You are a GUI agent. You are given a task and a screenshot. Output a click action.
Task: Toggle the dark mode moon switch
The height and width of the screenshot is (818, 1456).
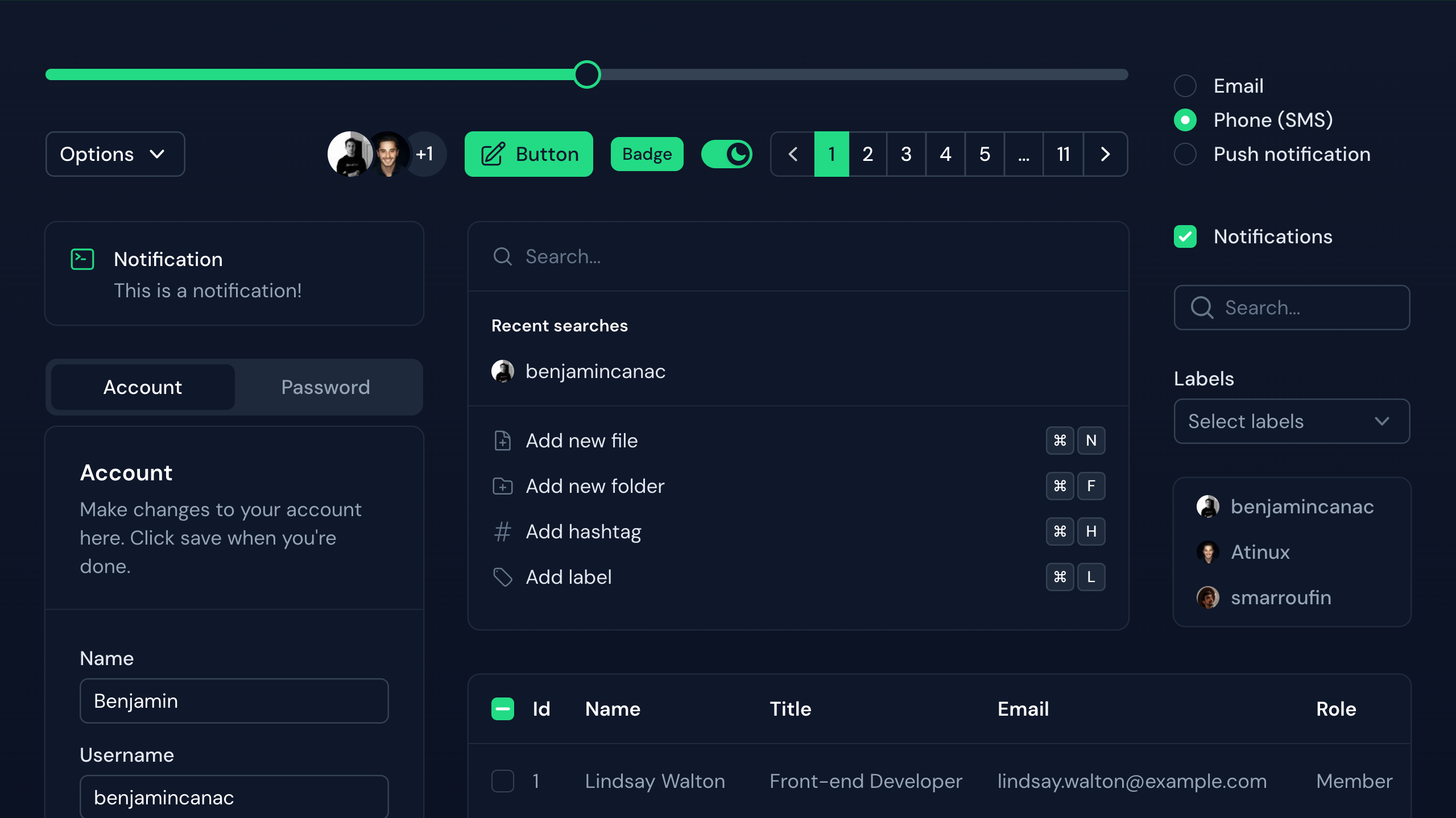pos(727,154)
